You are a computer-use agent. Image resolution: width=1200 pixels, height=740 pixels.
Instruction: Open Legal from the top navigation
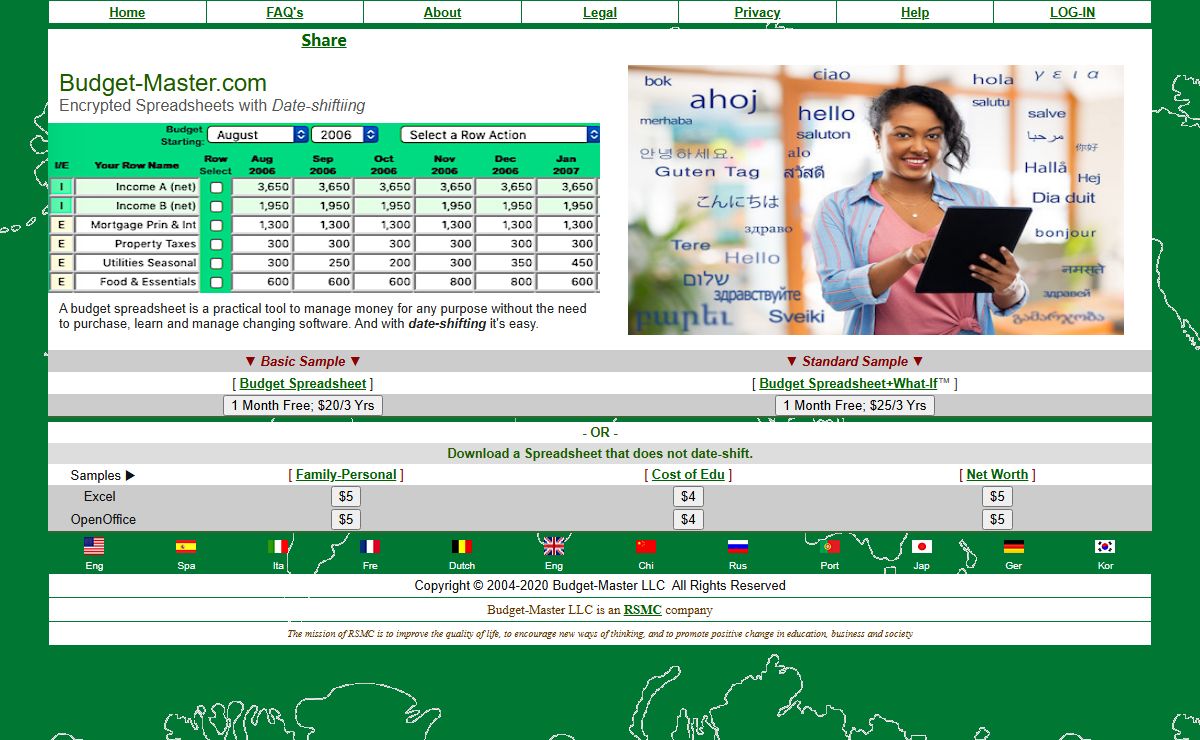(600, 12)
